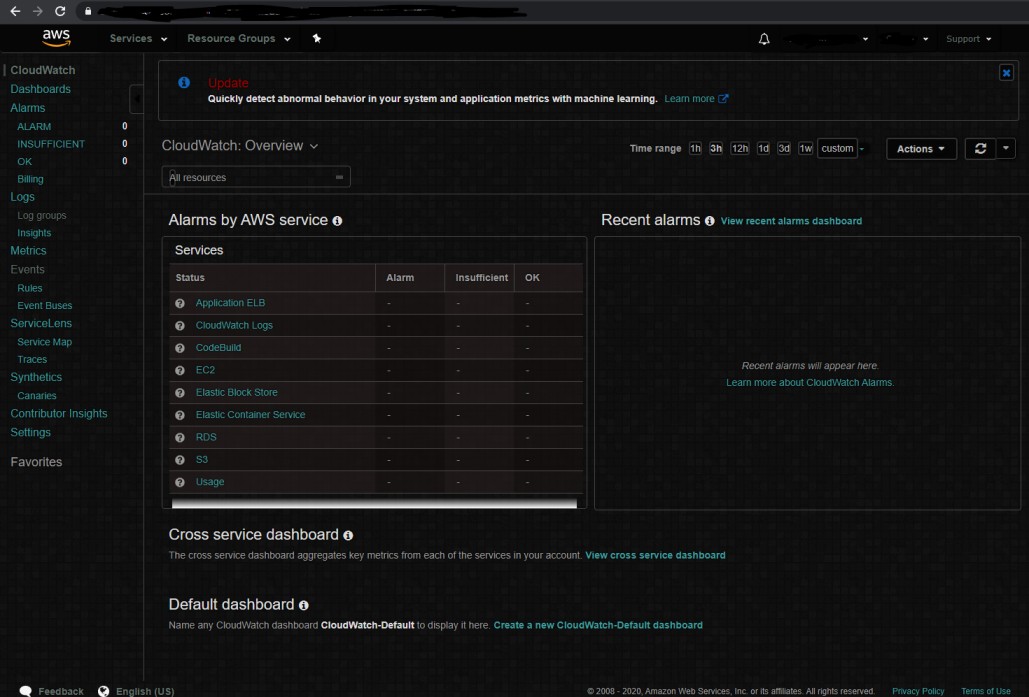Reload the page with the browser refresh icon

[x=60, y=11]
